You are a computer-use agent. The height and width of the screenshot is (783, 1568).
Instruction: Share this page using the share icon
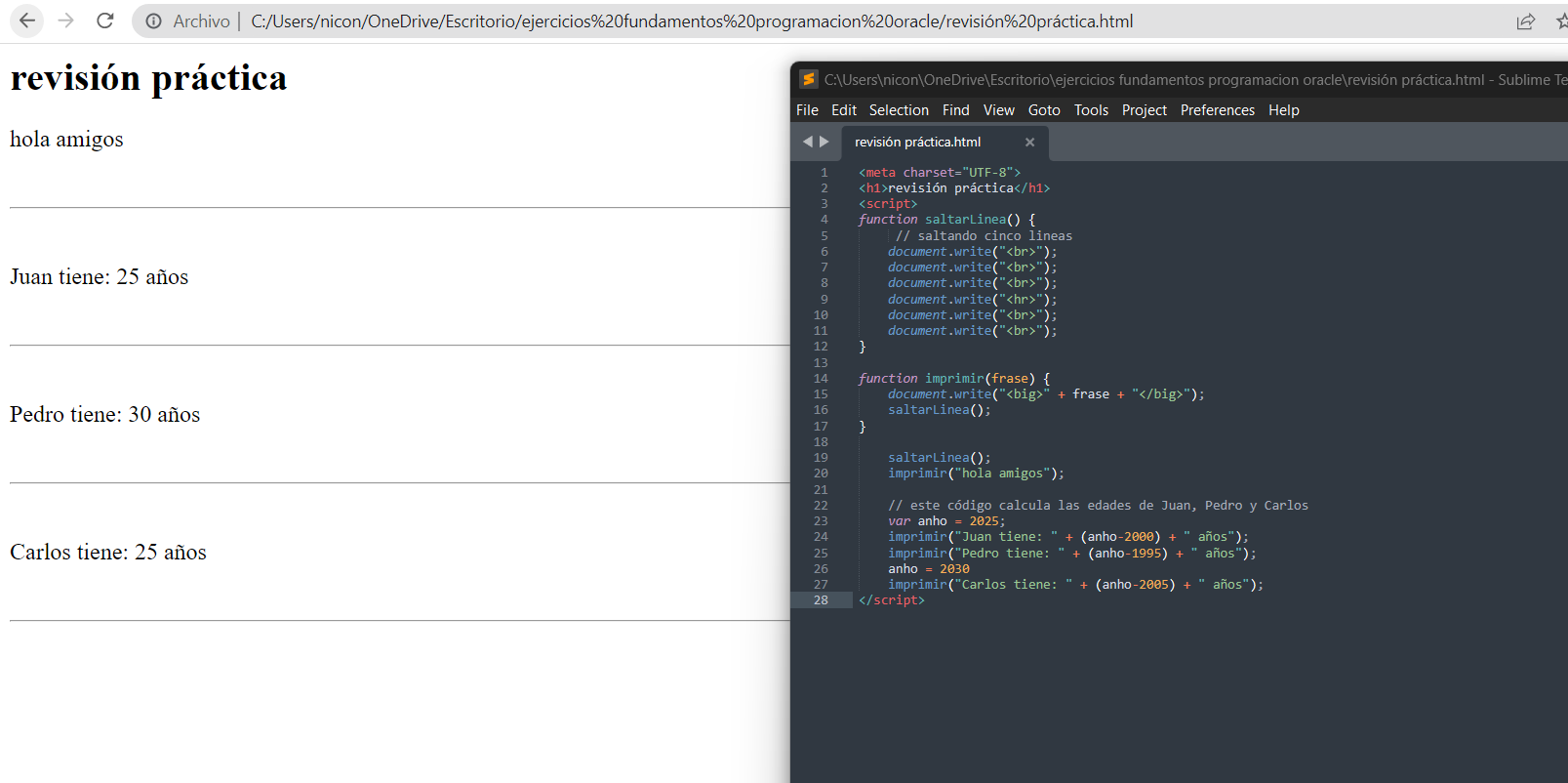[1525, 21]
